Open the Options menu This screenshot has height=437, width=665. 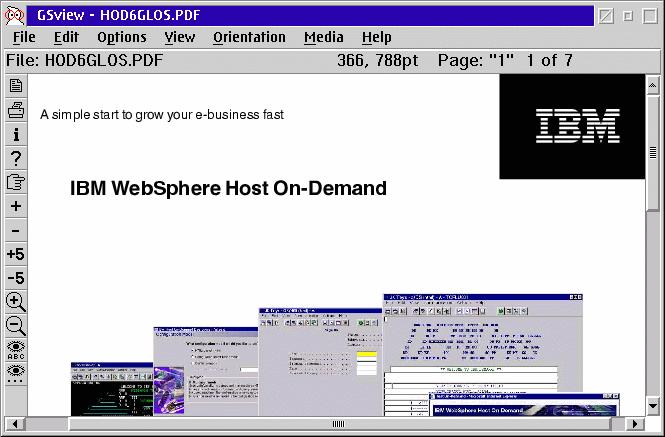[122, 37]
